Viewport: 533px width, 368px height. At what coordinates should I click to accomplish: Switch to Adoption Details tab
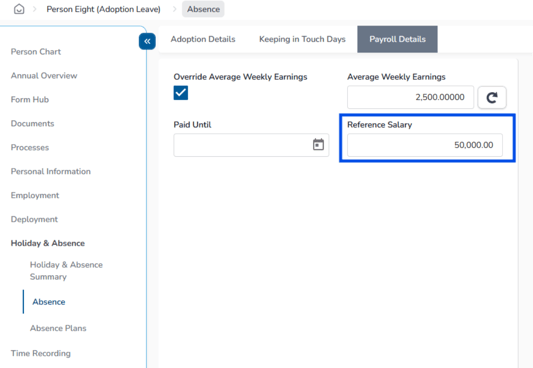(x=203, y=39)
